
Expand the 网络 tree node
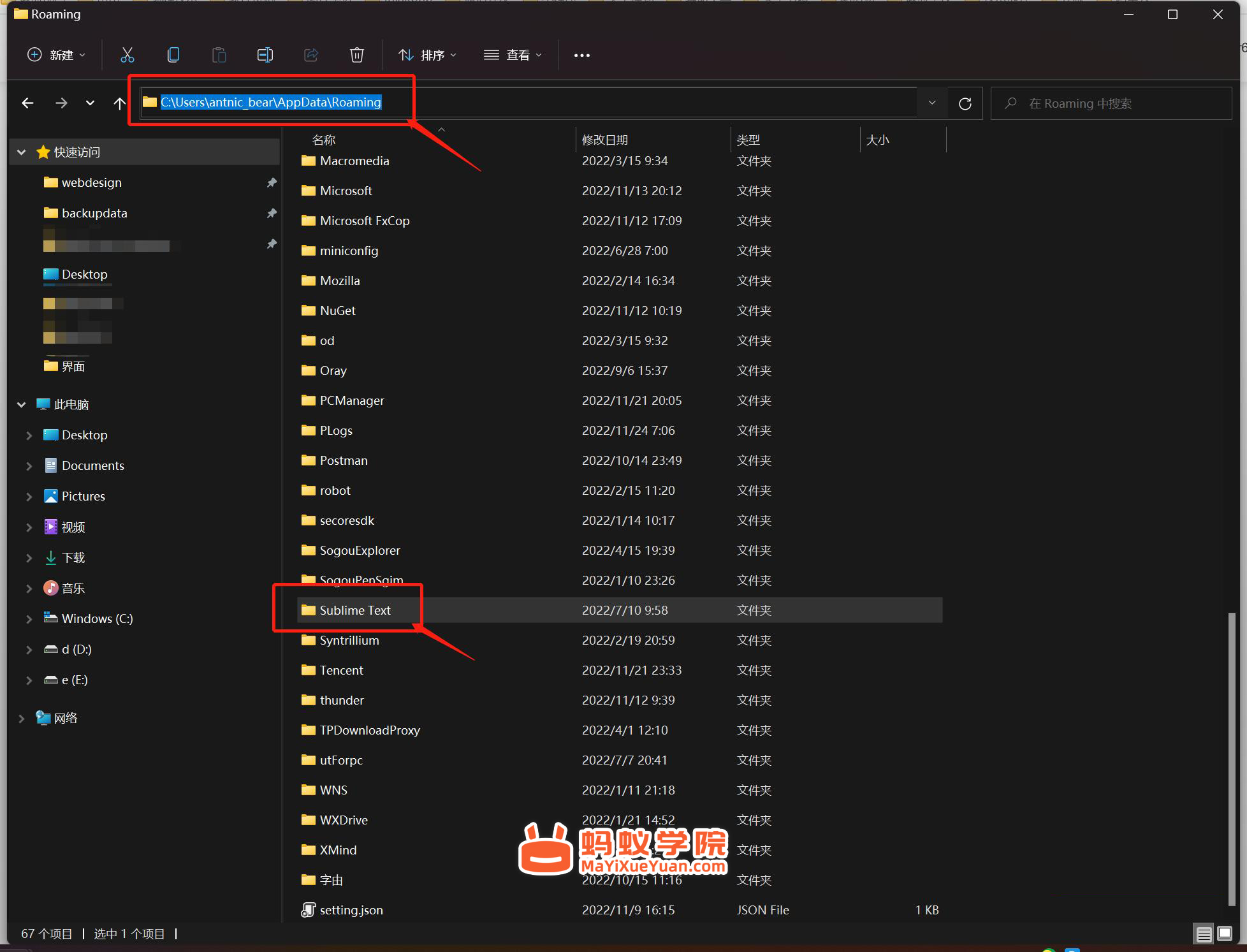click(x=22, y=719)
